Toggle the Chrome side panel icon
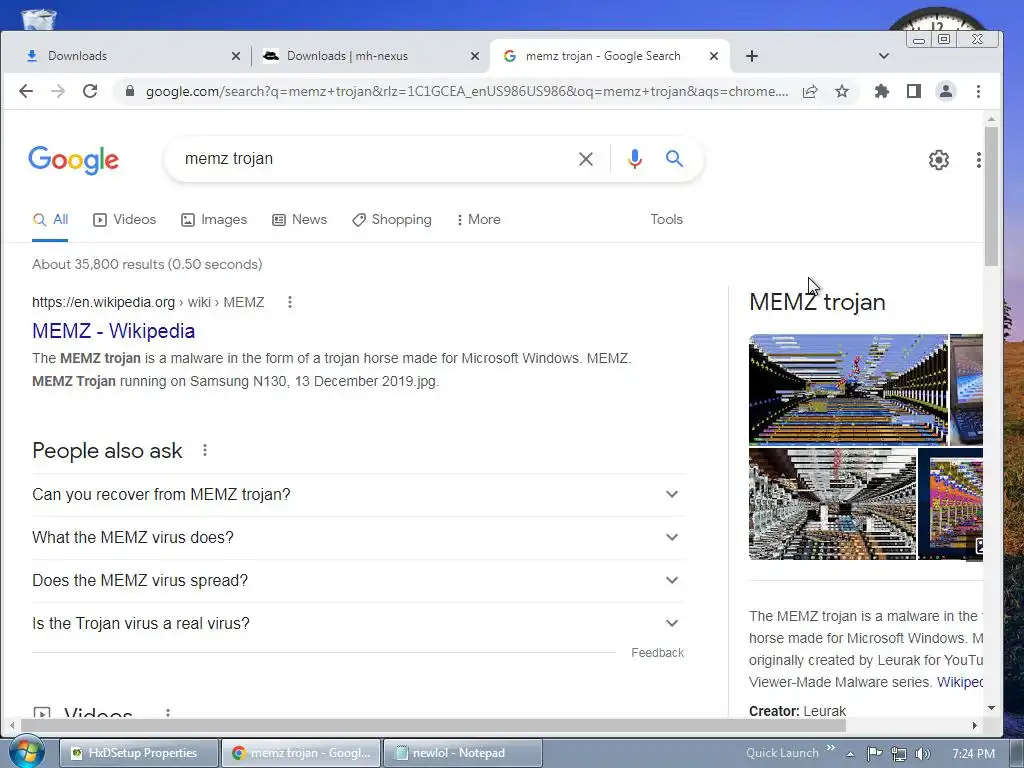Screen dimensions: 1024x768 coord(914,91)
